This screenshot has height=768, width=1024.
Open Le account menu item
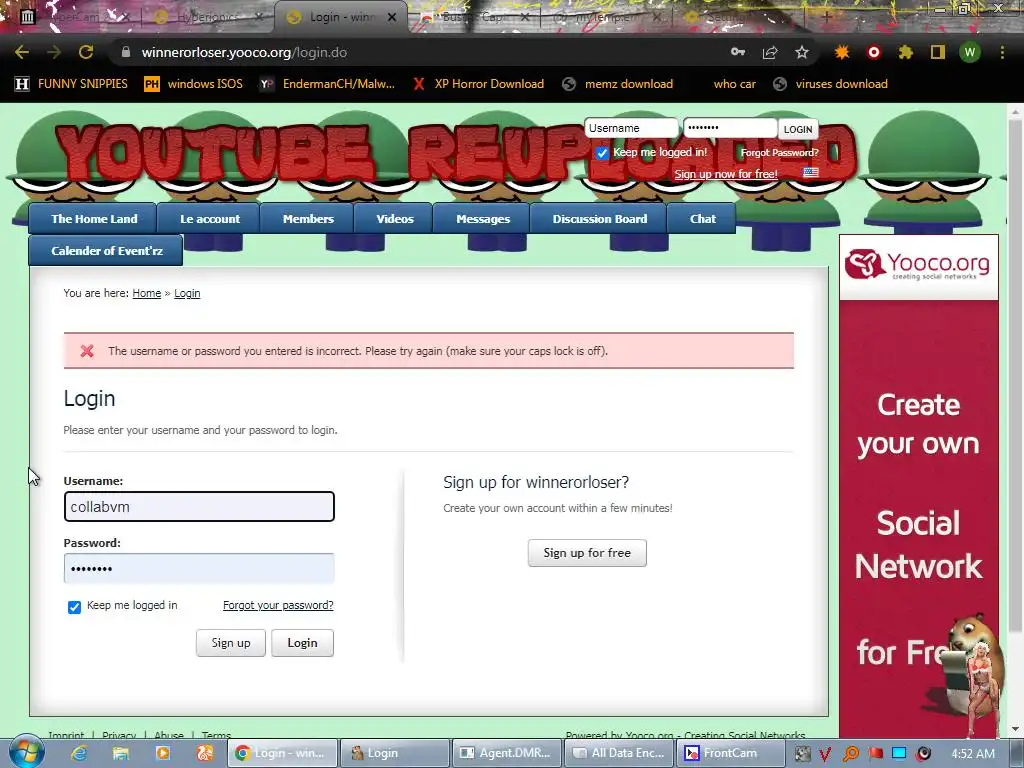[x=210, y=219]
